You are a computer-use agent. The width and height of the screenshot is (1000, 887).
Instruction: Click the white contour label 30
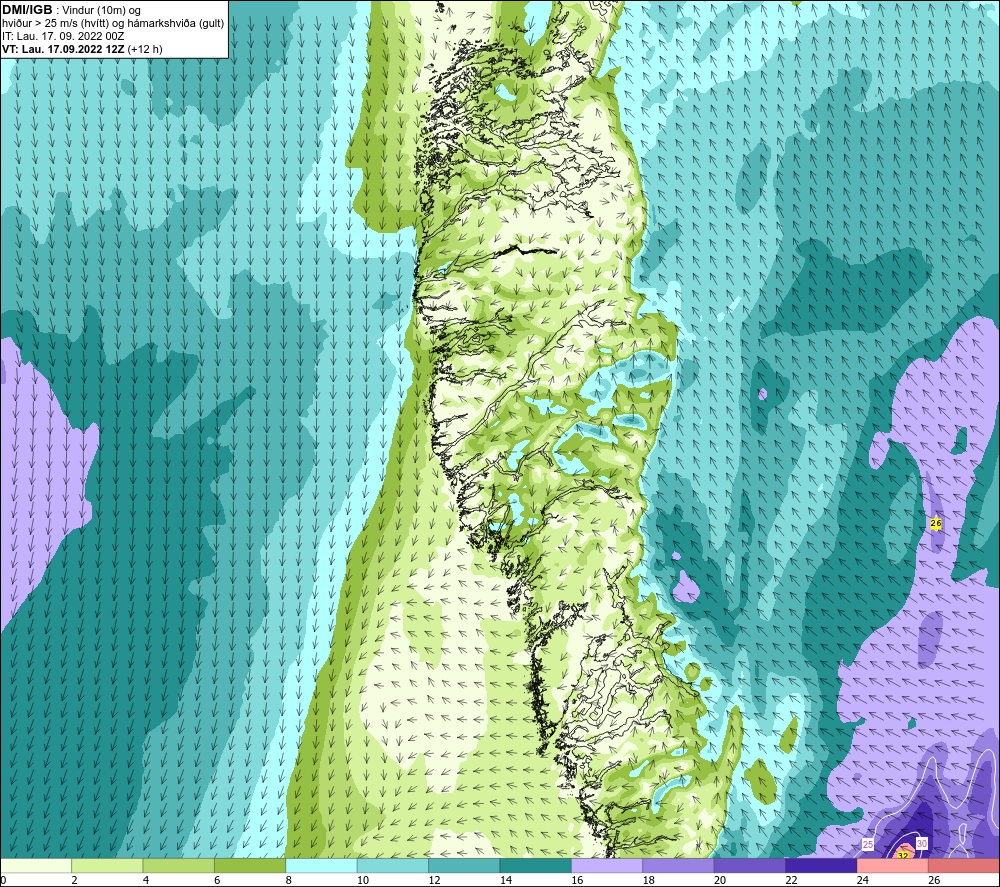(922, 844)
